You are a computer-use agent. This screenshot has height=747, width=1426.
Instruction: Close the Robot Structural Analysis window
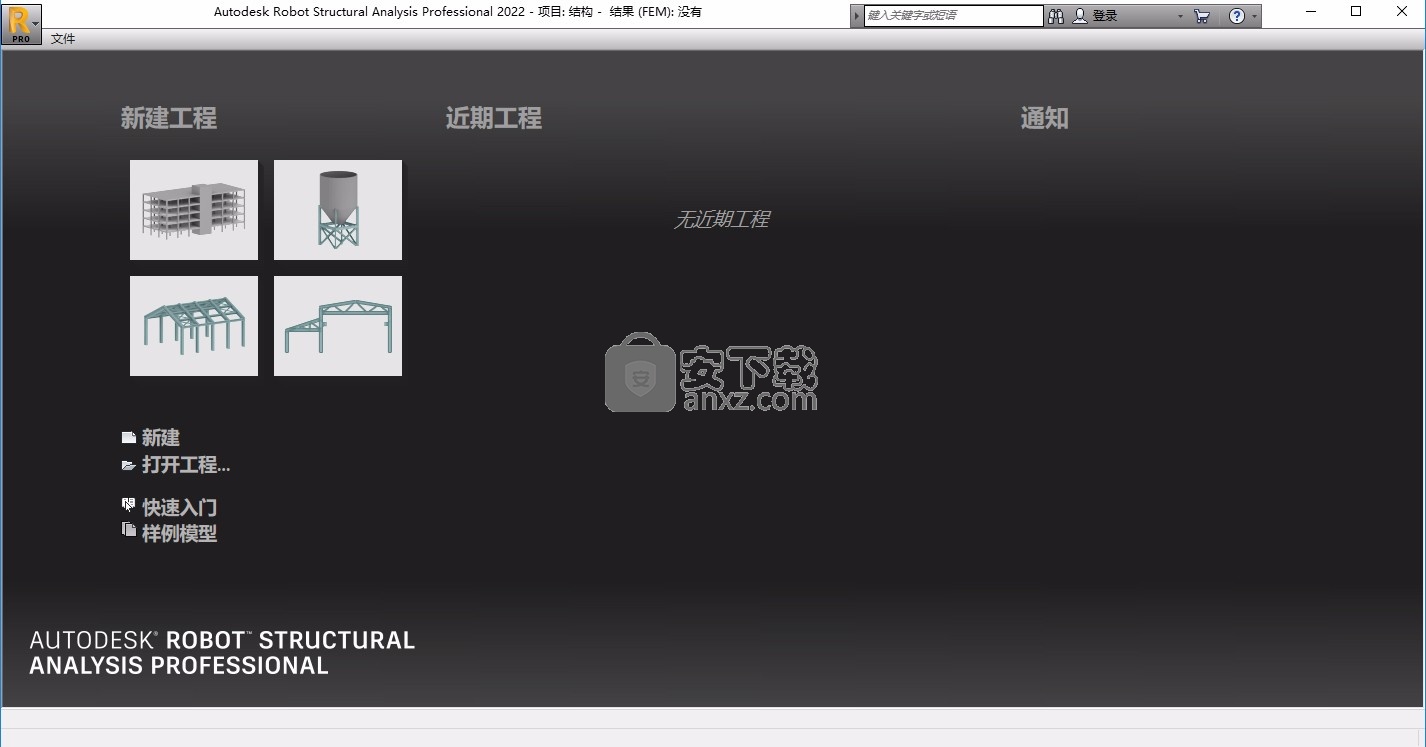coord(1402,12)
